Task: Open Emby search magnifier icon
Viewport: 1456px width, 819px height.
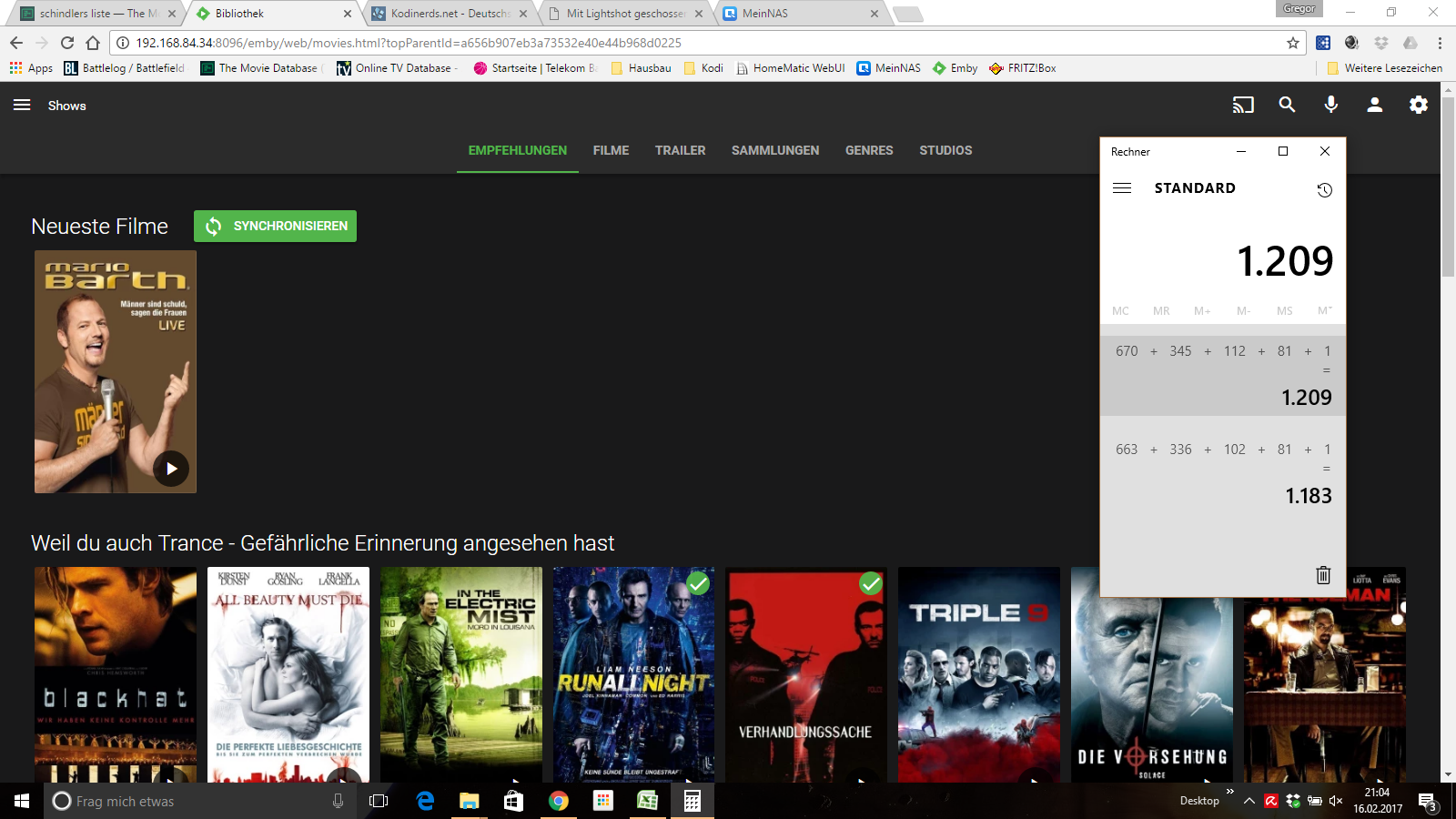Action: pos(1287,106)
